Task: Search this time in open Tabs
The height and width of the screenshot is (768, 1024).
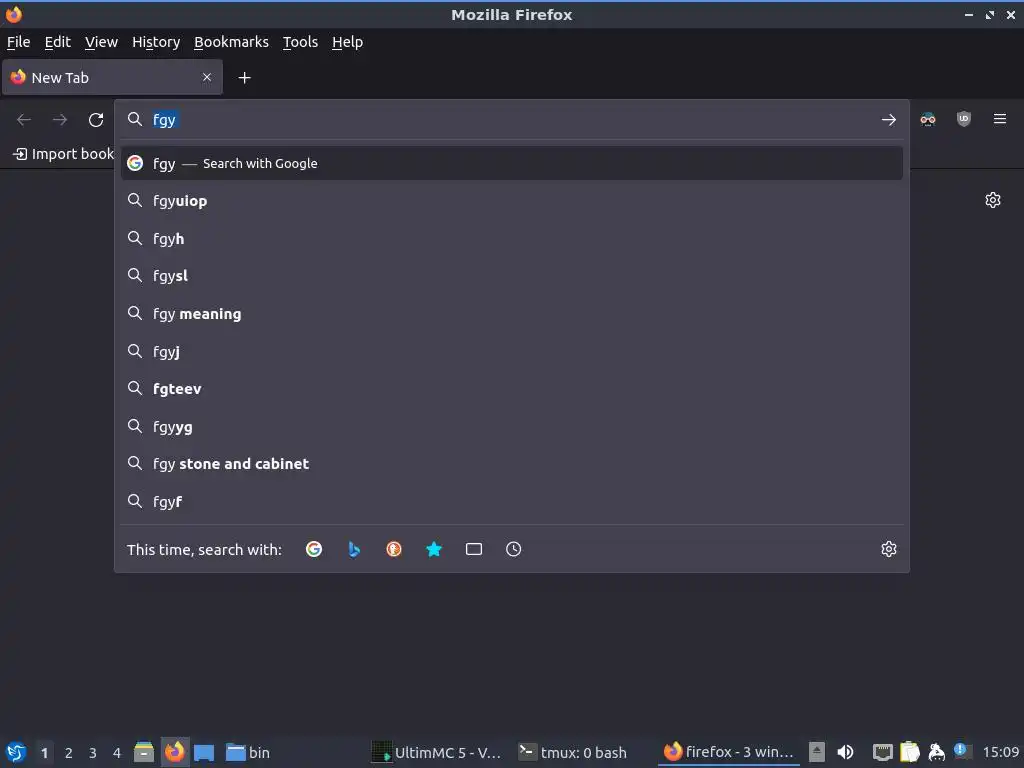Action: (x=473, y=549)
